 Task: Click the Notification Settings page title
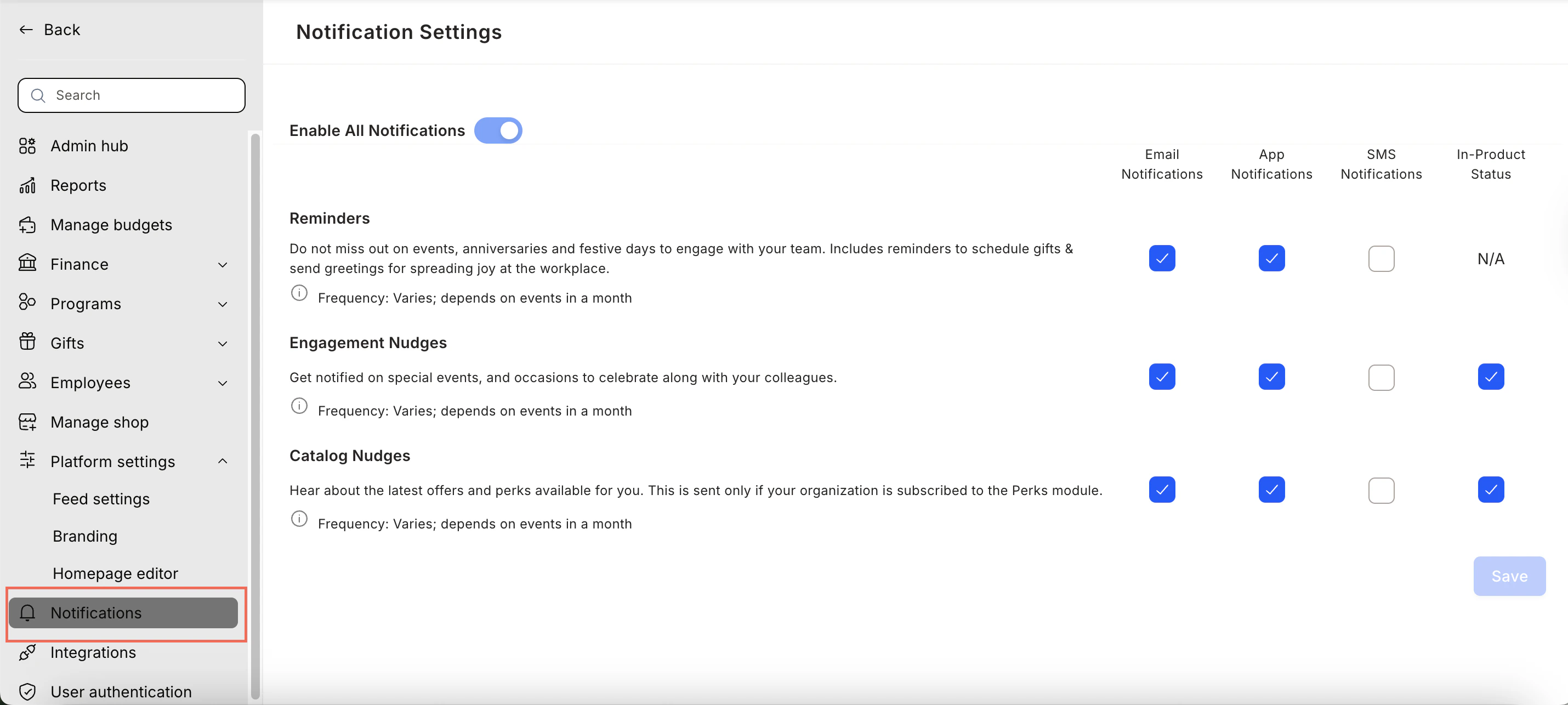[399, 32]
